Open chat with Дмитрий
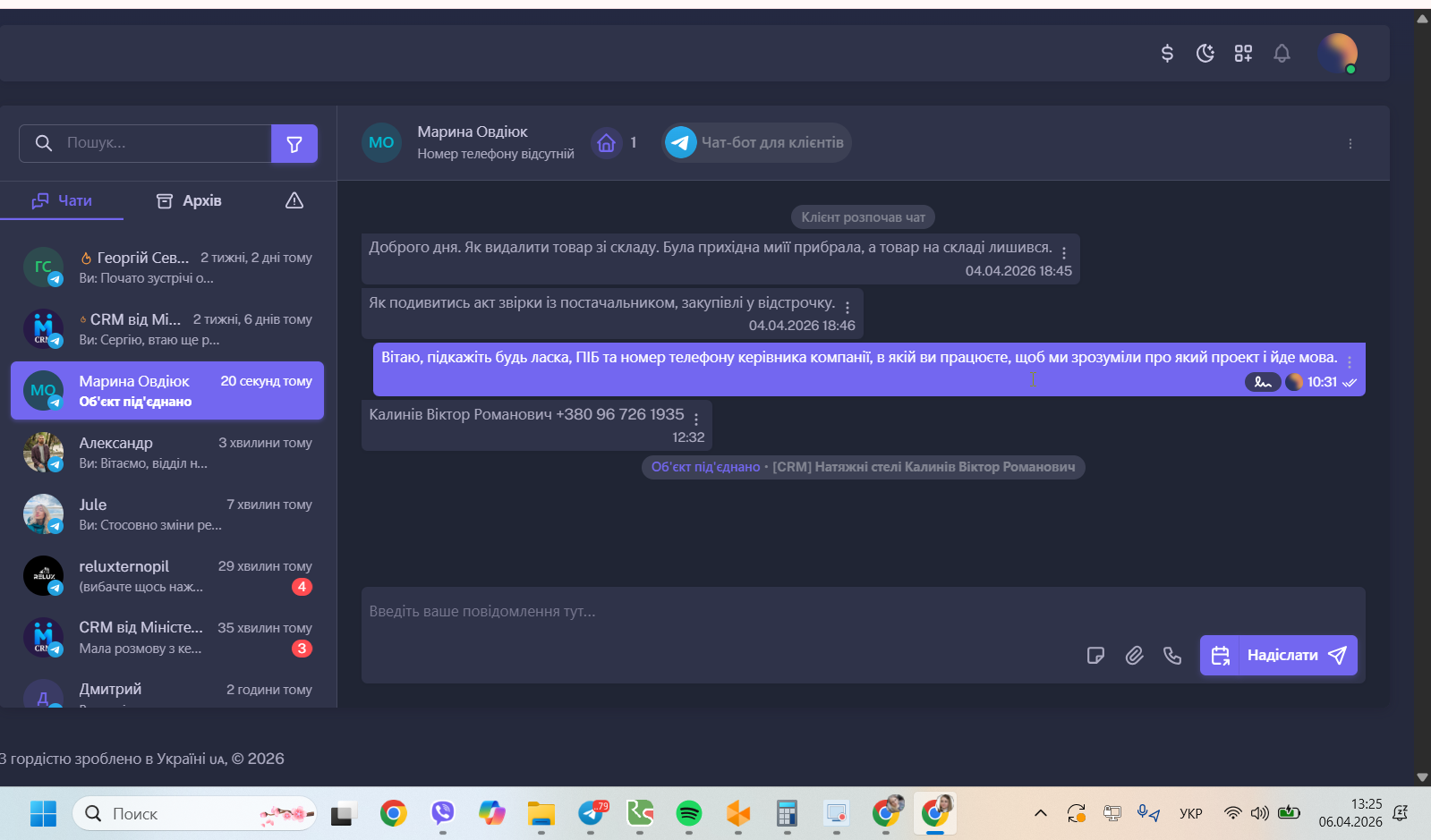This screenshot has width=1431, height=840. point(167,692)
